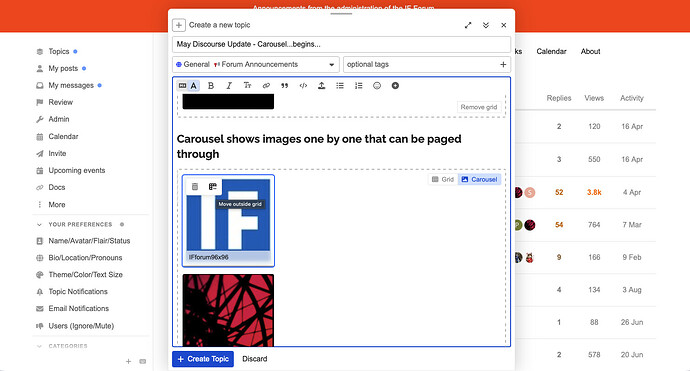This screenshot has height=371, width=690.
Task: Switch image layout to Grid
Action: (443, 180)
